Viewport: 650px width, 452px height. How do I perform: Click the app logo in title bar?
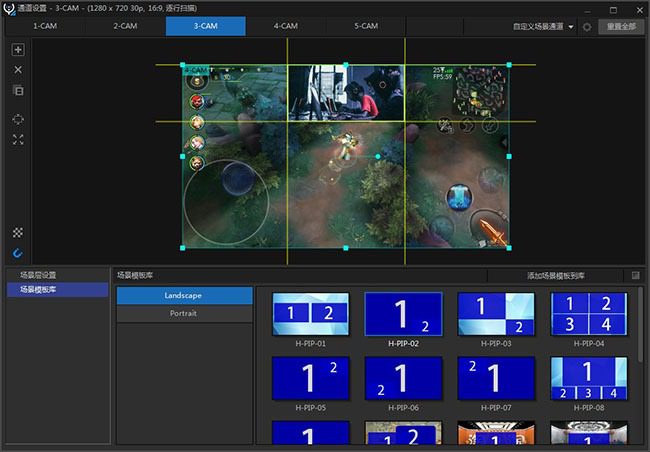[9, 9]
